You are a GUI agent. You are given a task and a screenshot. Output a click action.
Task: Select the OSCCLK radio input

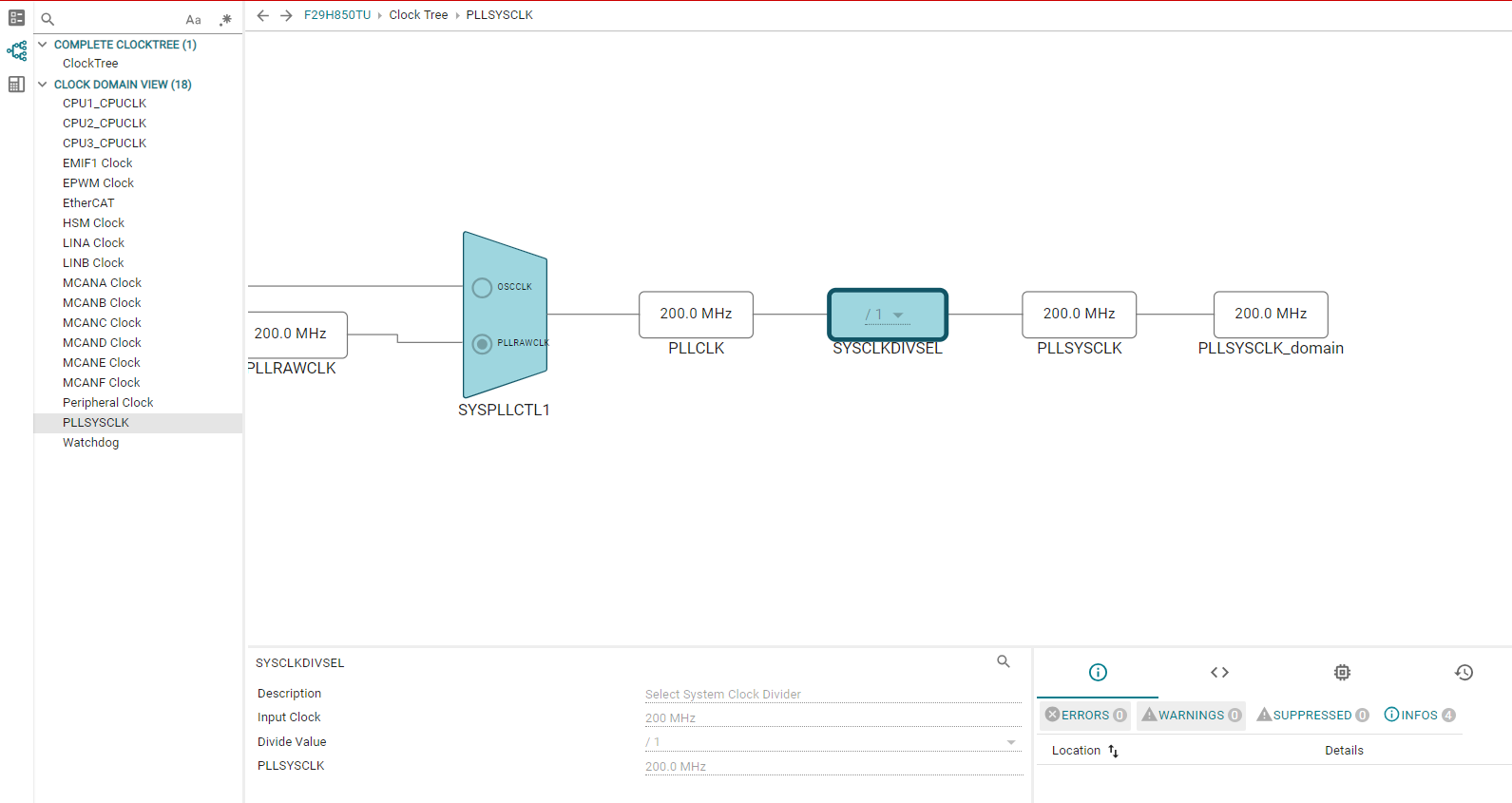click(x=482, y=287)
